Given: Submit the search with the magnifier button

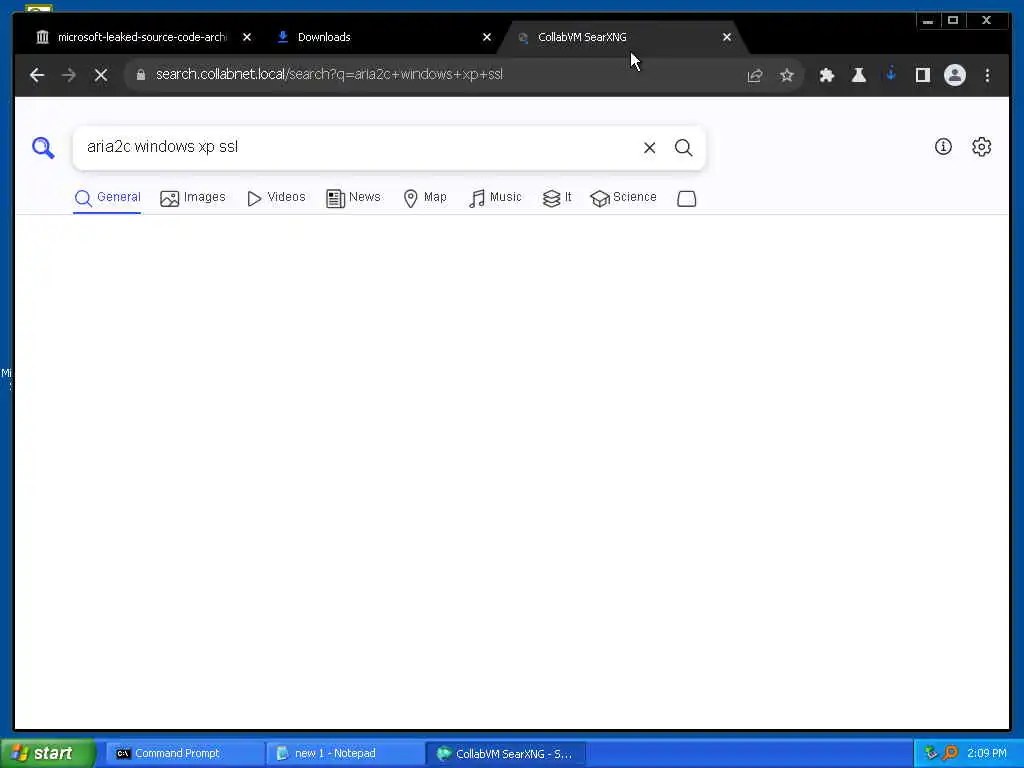Looking at the screenshot, I should click(x=684, y=148).
